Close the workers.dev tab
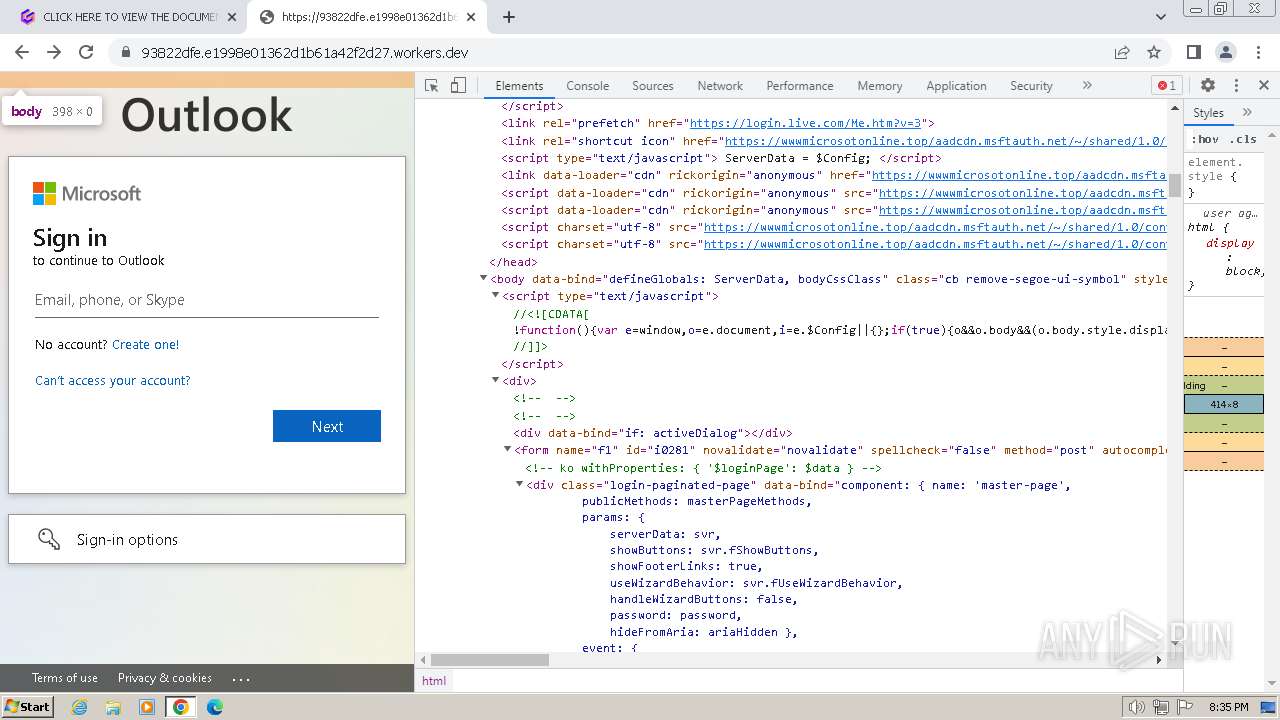 click(x=472, y=17)
